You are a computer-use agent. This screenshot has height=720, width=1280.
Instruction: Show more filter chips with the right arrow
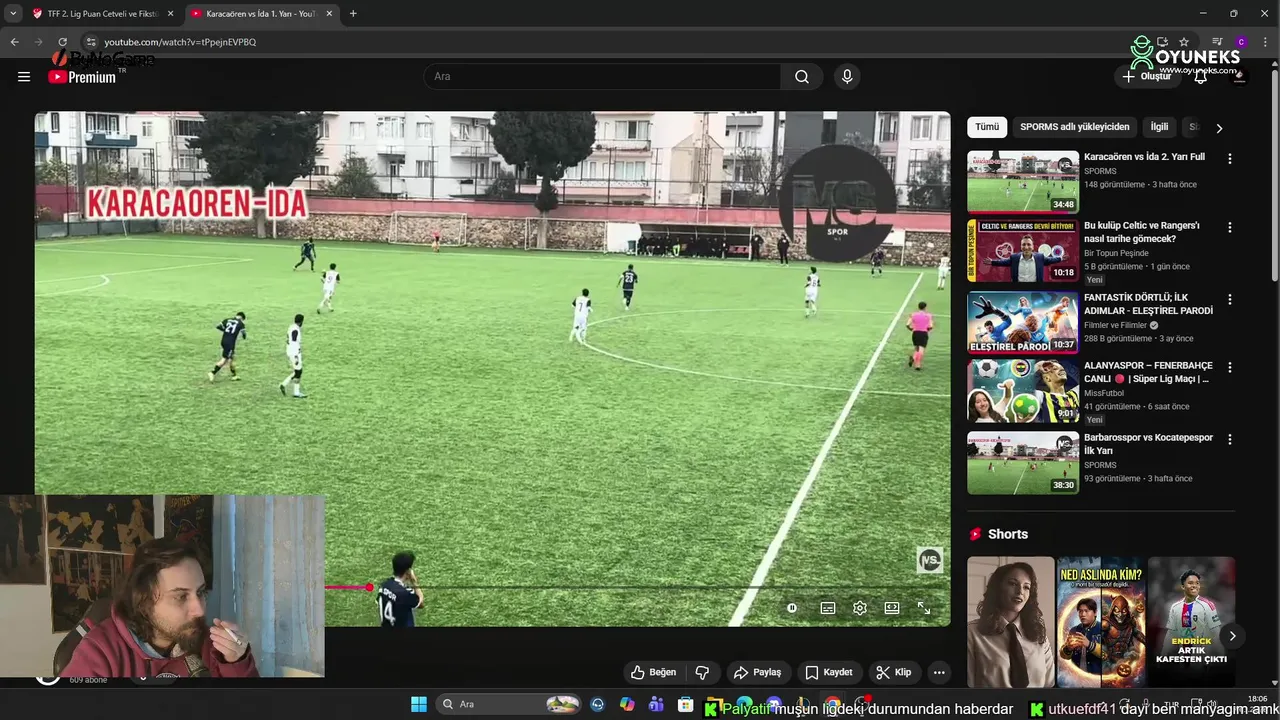pyautogui.click(x=1219, y=128)
